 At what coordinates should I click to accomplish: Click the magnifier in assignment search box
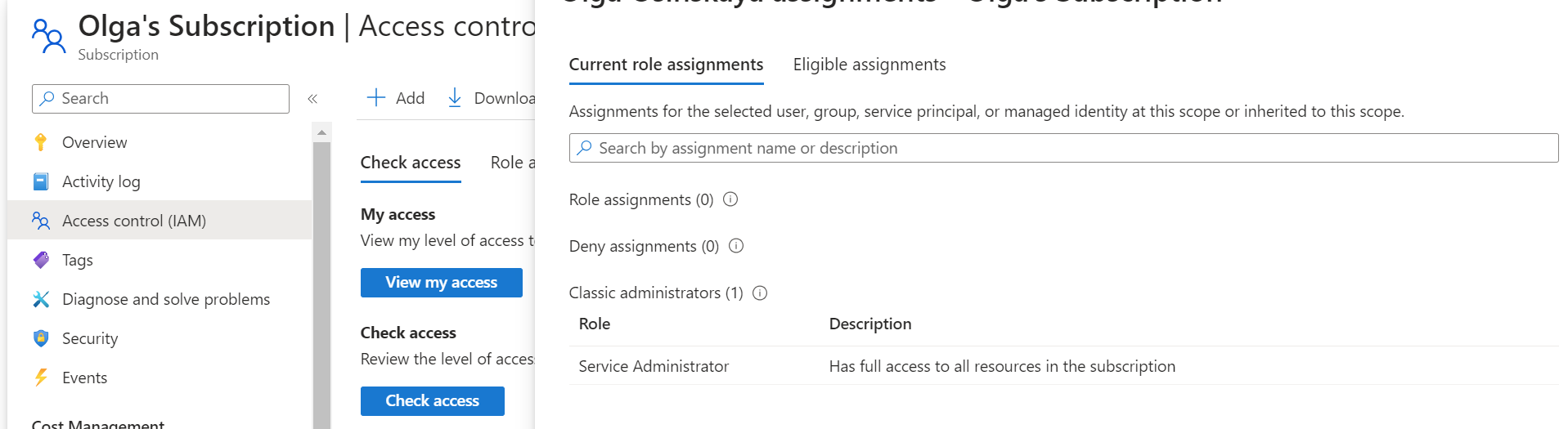pos(584,148)
